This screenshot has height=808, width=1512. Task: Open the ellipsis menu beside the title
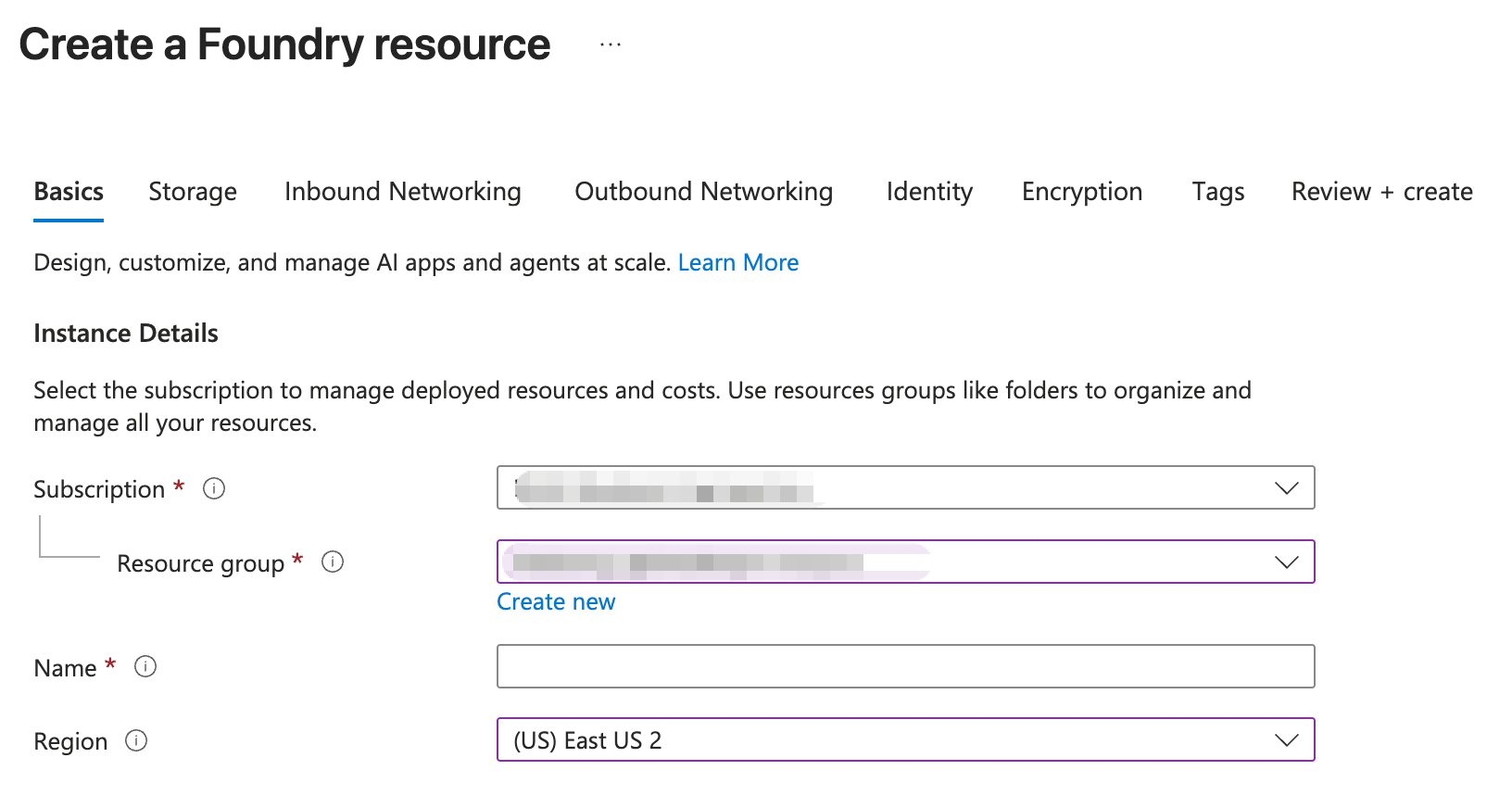coord(611,44)
